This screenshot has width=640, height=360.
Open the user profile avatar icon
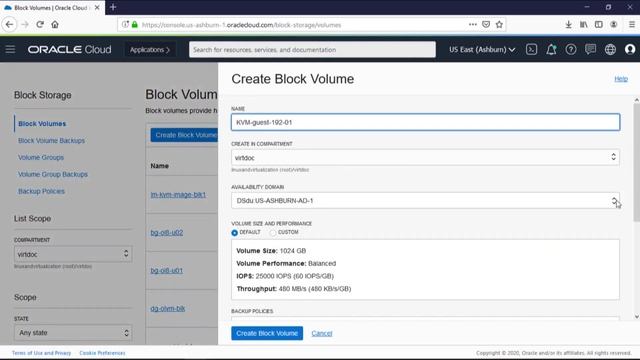point(630,49)
